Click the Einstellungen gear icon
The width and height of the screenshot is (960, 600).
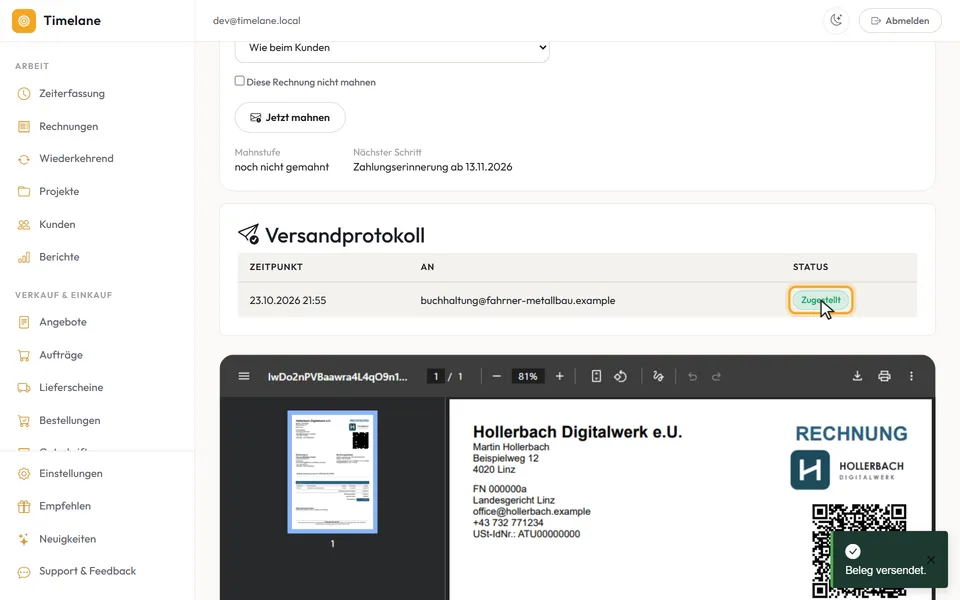pos(24,473)
